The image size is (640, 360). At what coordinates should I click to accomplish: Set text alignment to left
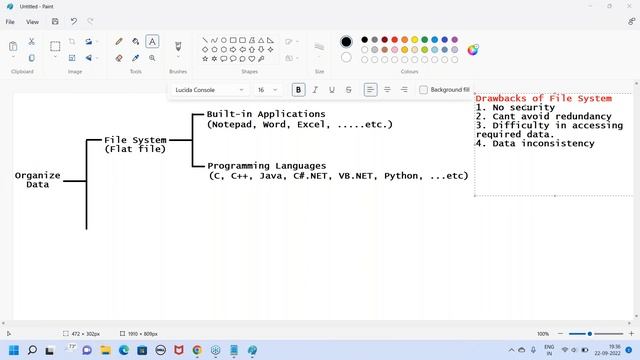coord(370,90)
